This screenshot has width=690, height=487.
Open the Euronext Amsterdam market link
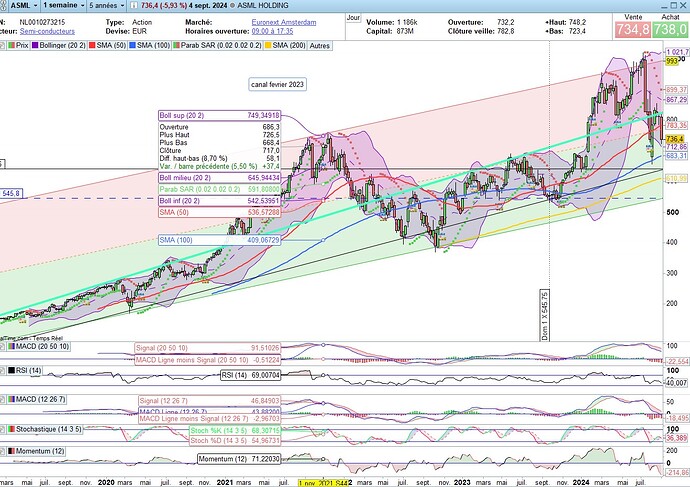pyautogui.click(x=283, y=22)
